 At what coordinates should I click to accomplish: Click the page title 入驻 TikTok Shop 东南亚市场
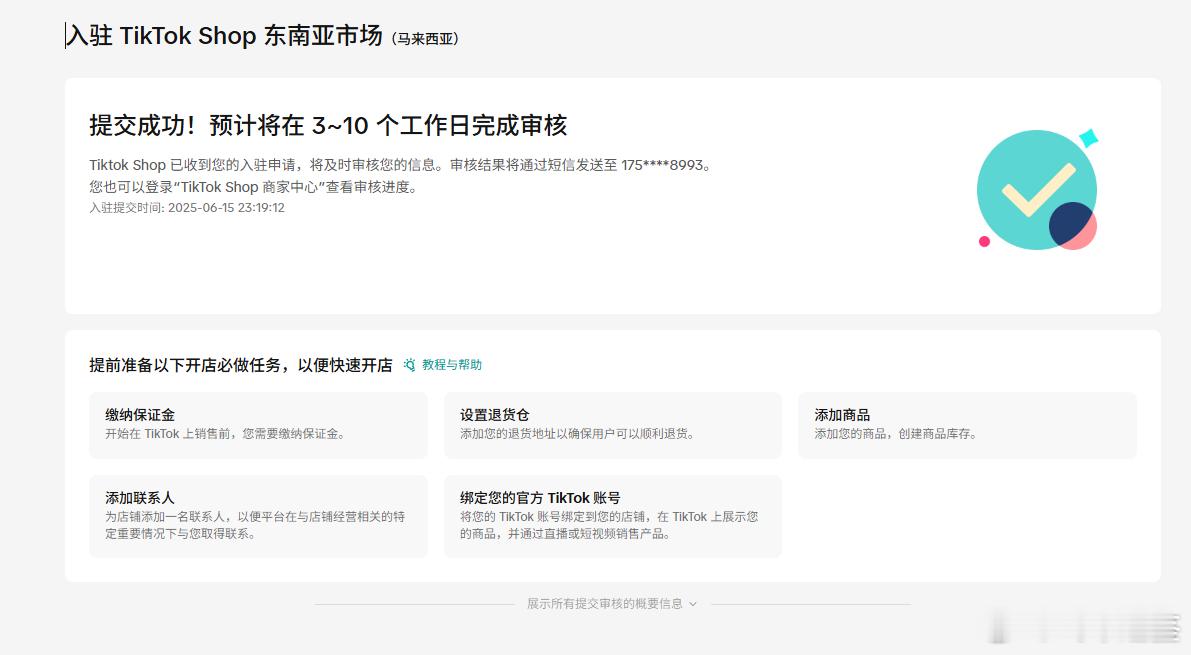click(225, 36)
